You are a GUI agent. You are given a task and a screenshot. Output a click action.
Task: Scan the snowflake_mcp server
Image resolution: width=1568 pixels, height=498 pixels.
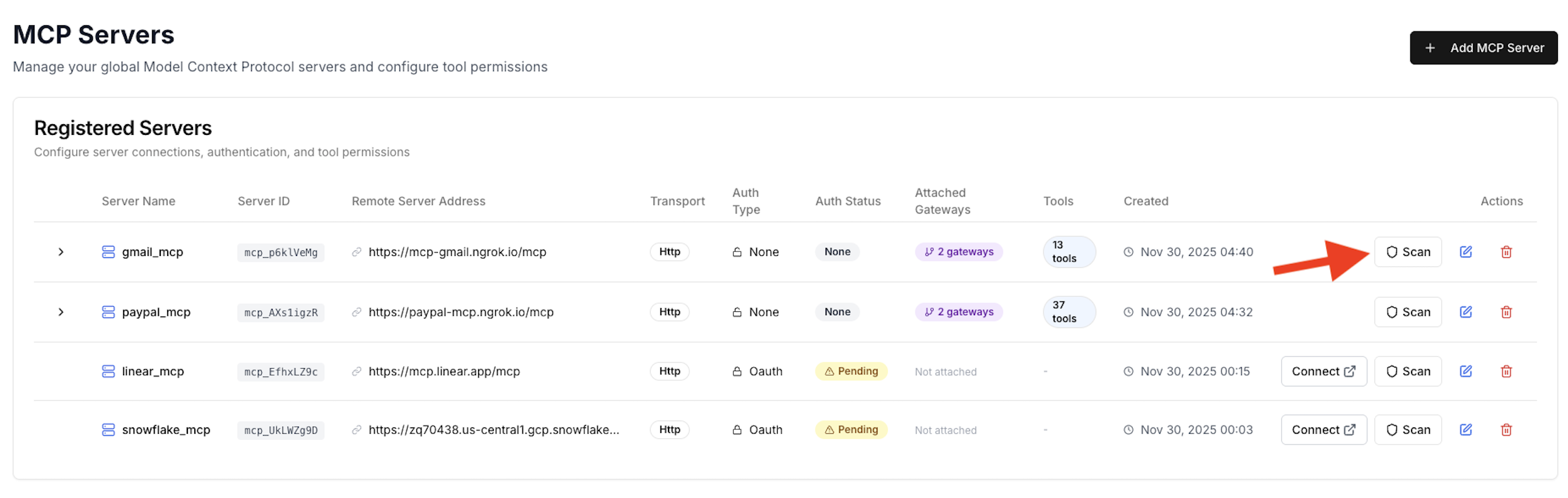point(1407,430)
